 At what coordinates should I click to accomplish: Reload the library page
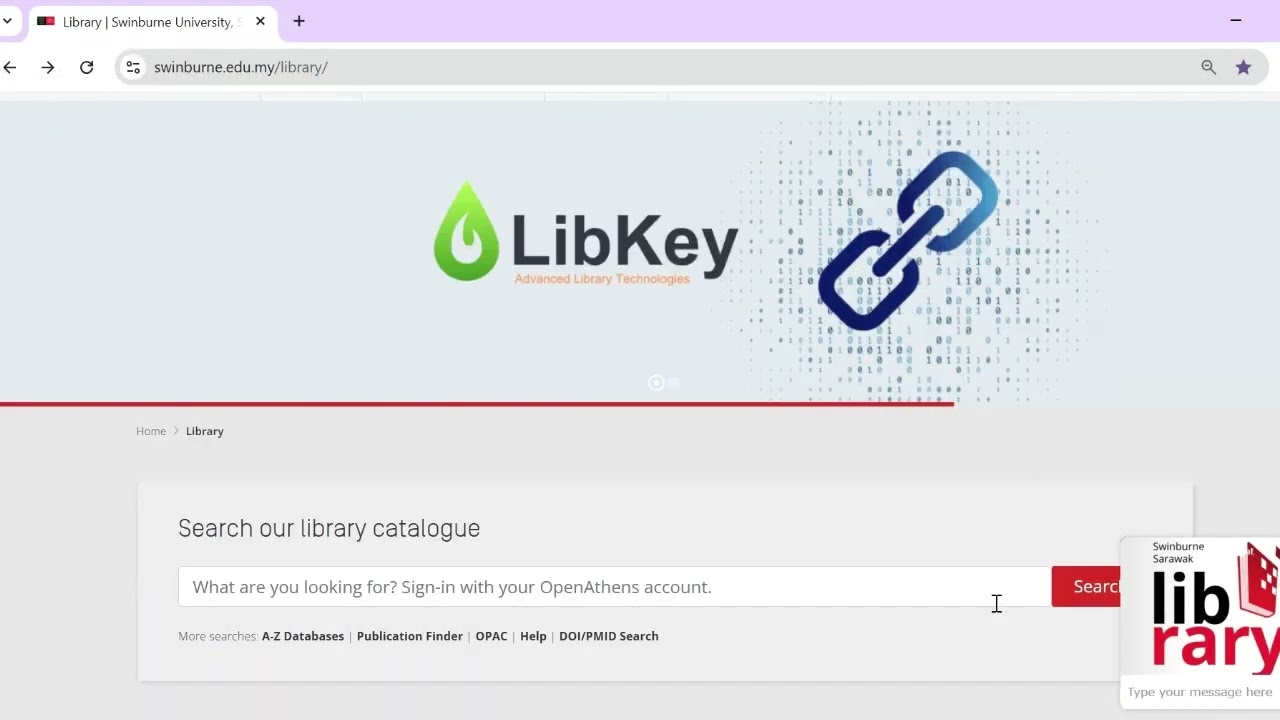pyautogui.click(x=86, y=67)
